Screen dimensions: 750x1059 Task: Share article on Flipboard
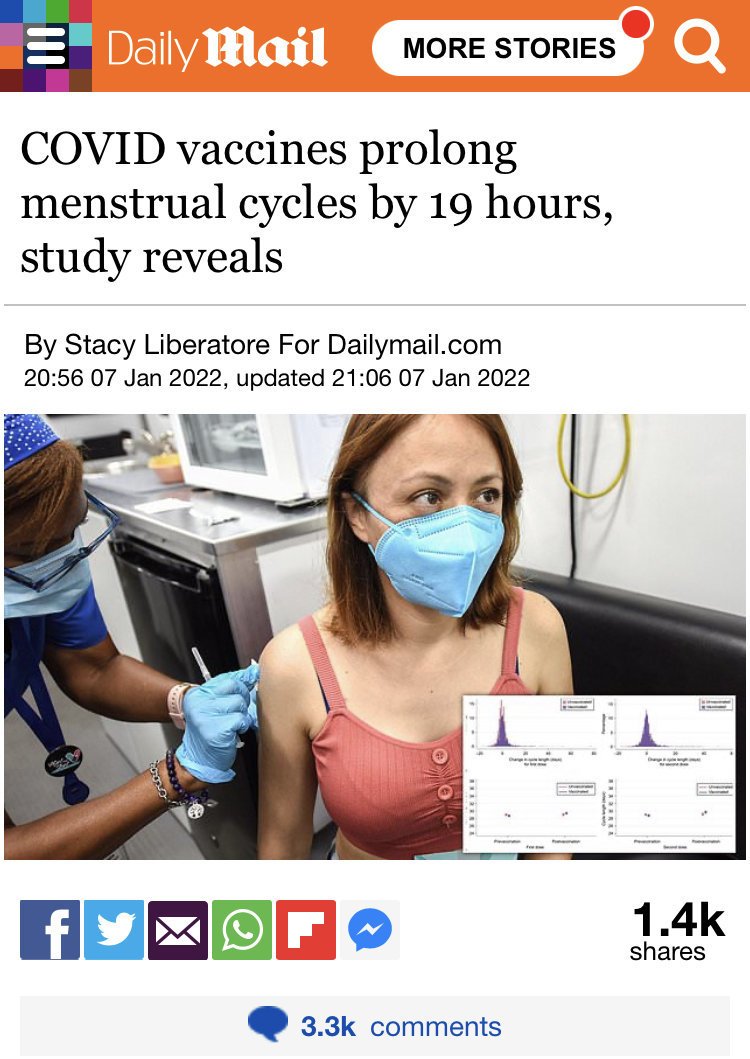coord(306,930)
